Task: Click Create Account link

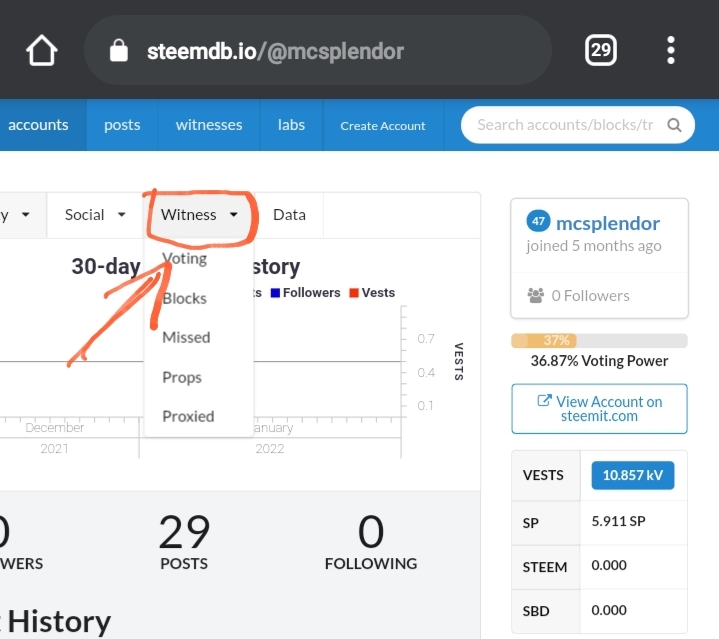Action: pyautogui.click(x=383, y=126)
